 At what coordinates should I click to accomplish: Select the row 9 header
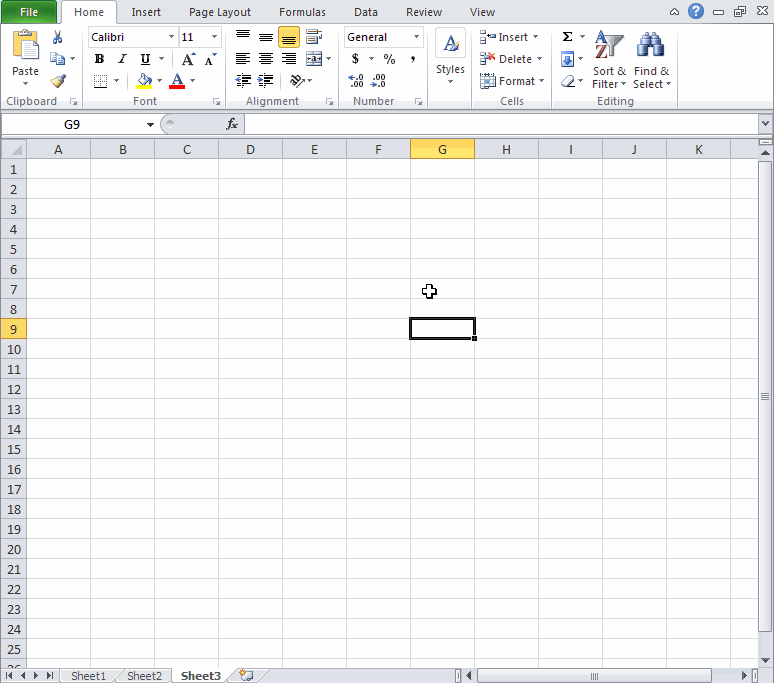point(13,329)
